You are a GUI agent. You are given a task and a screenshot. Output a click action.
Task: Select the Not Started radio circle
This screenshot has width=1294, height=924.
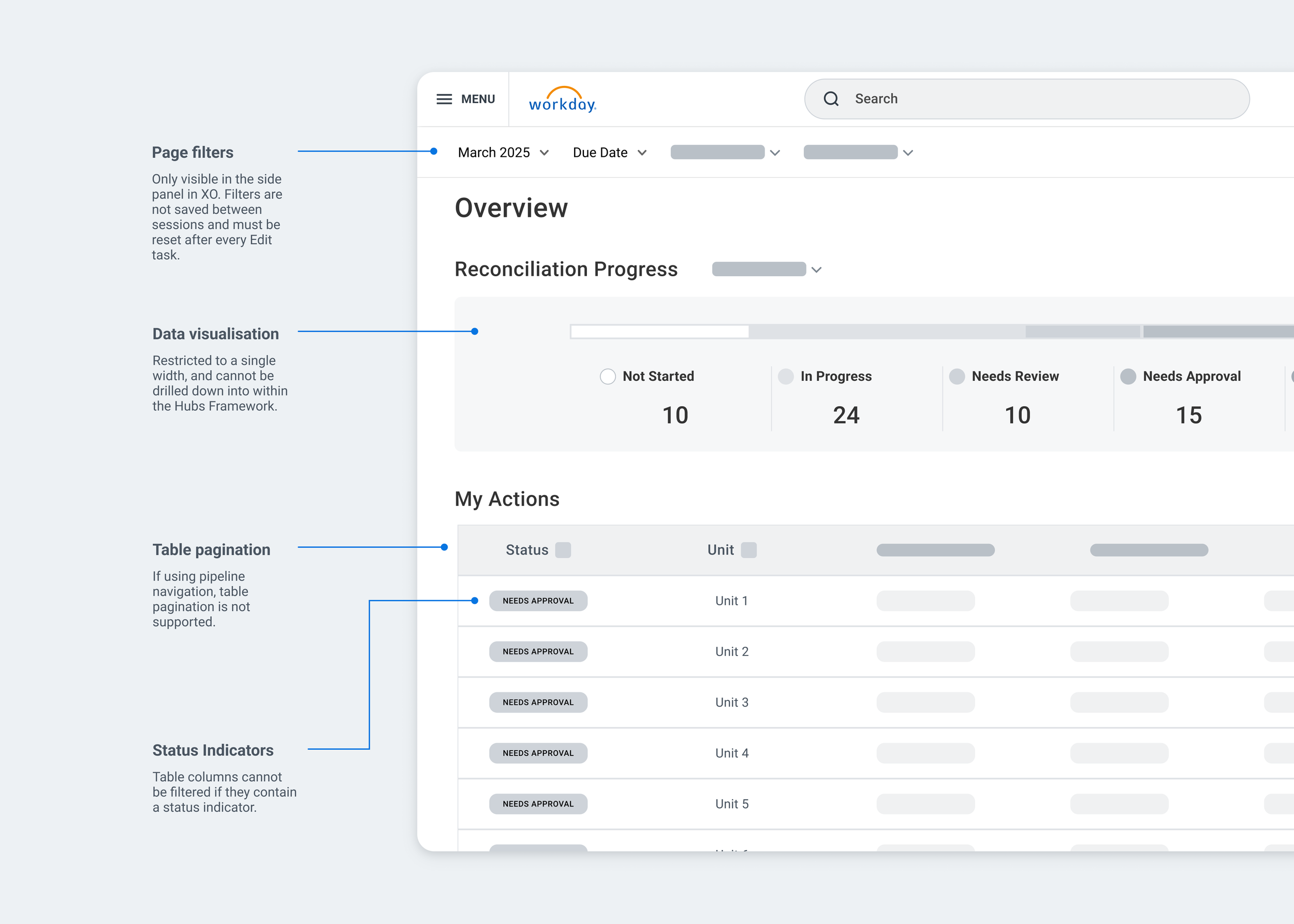608,377
